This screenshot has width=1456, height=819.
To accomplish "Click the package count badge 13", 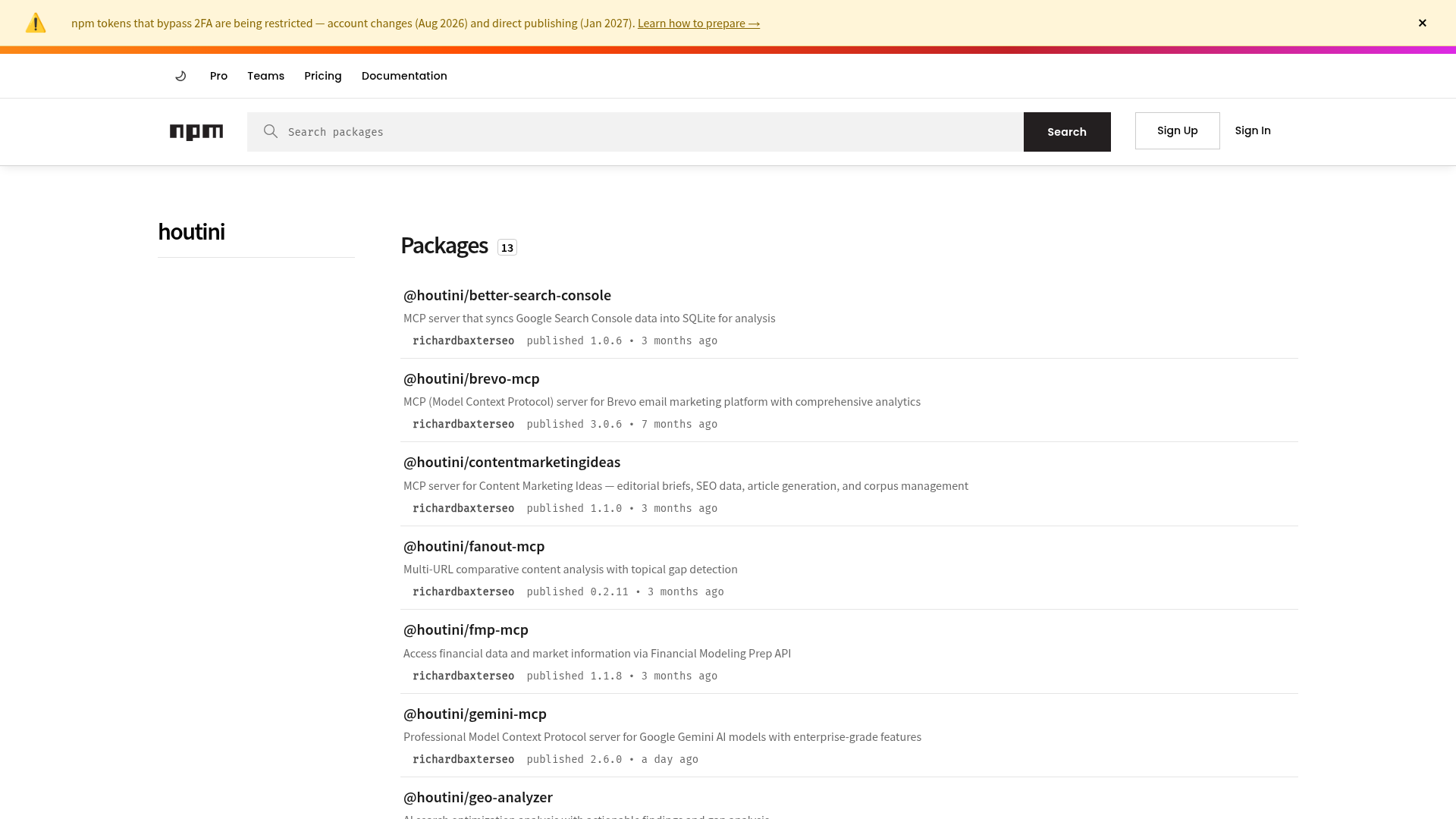I will coord(507,248).
